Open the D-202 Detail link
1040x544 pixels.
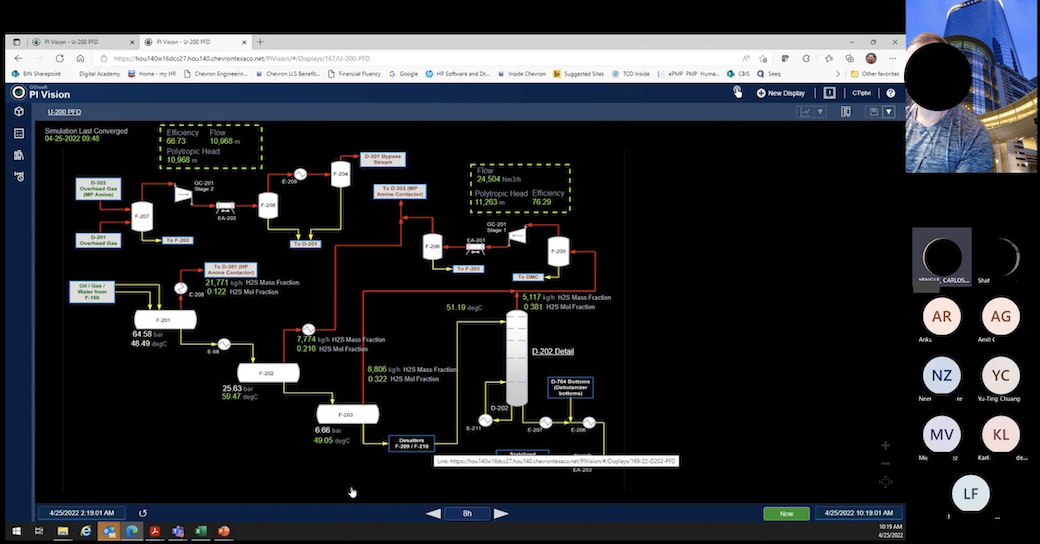coord(553,351)
